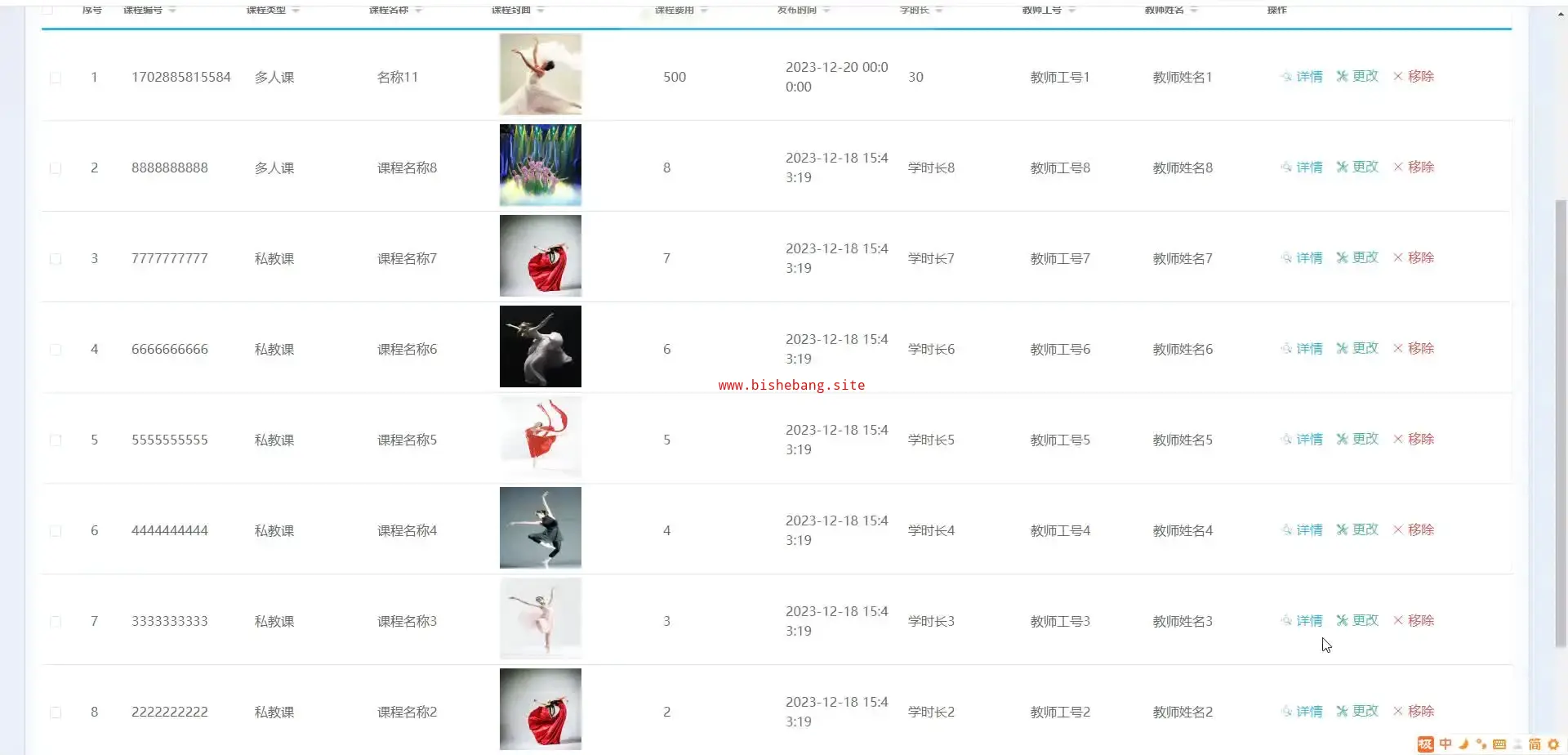Tick the checkbox for row 6
Viewport: 1568px width, 755px height.
[x=56, y=531]
